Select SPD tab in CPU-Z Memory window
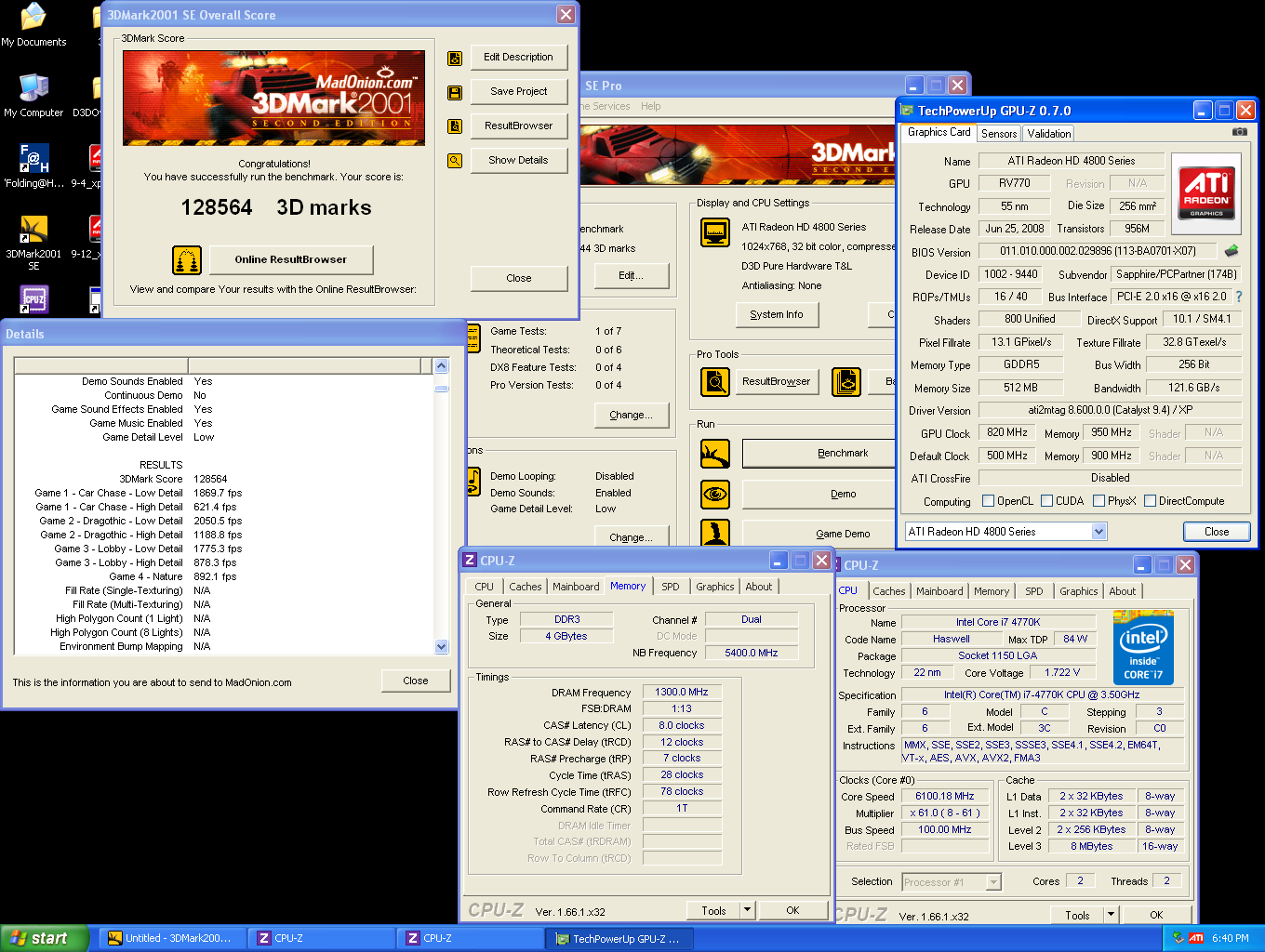 tap(671, 587)
